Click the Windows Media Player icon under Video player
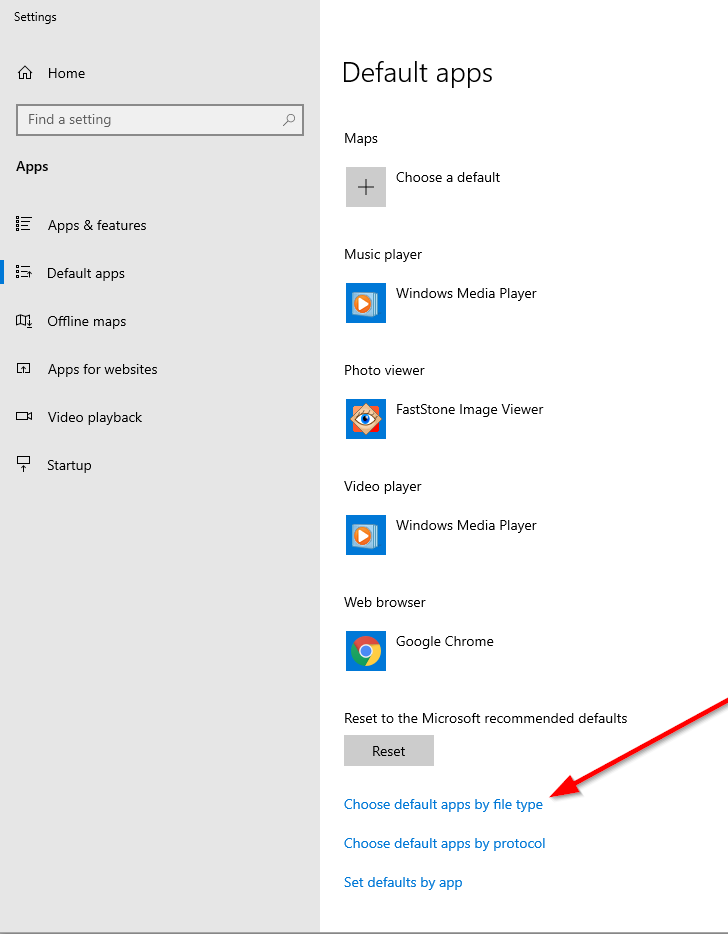 pyautogui.click(x=366, y=535)
